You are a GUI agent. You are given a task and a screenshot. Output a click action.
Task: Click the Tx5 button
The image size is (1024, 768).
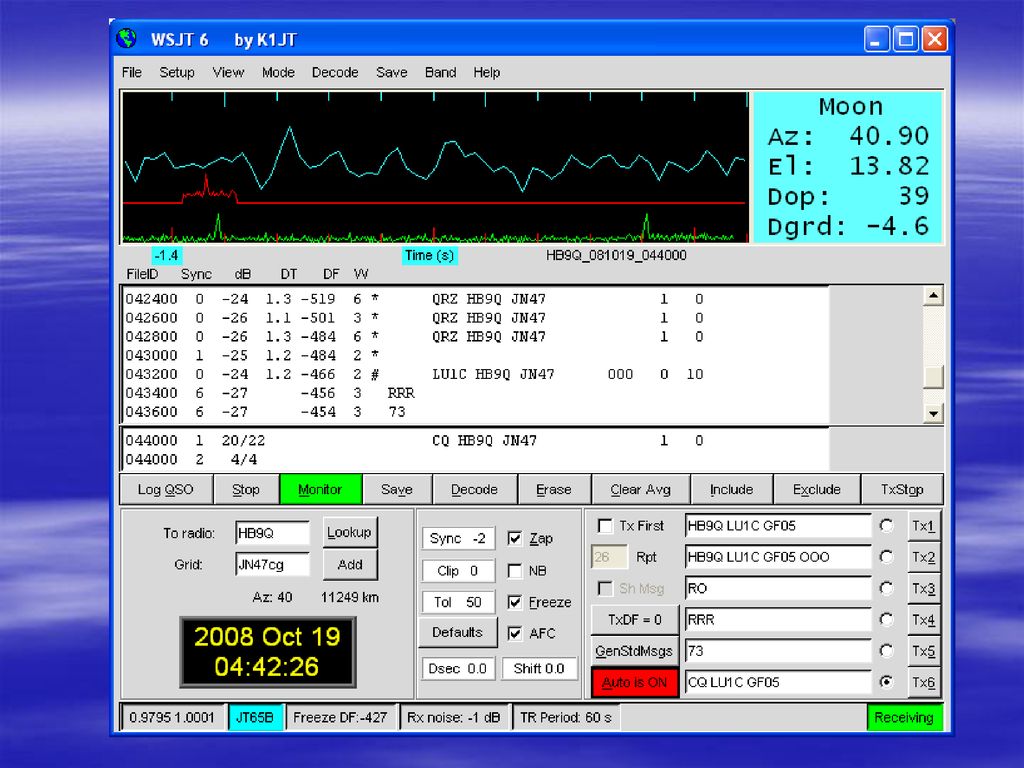pos(923,651)
